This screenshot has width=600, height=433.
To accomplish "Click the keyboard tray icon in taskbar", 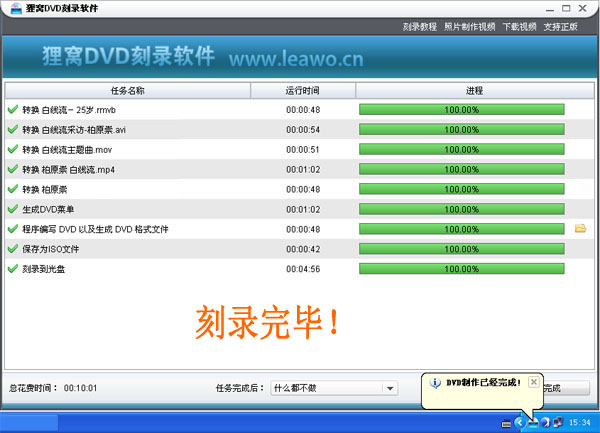I will 506,423.
